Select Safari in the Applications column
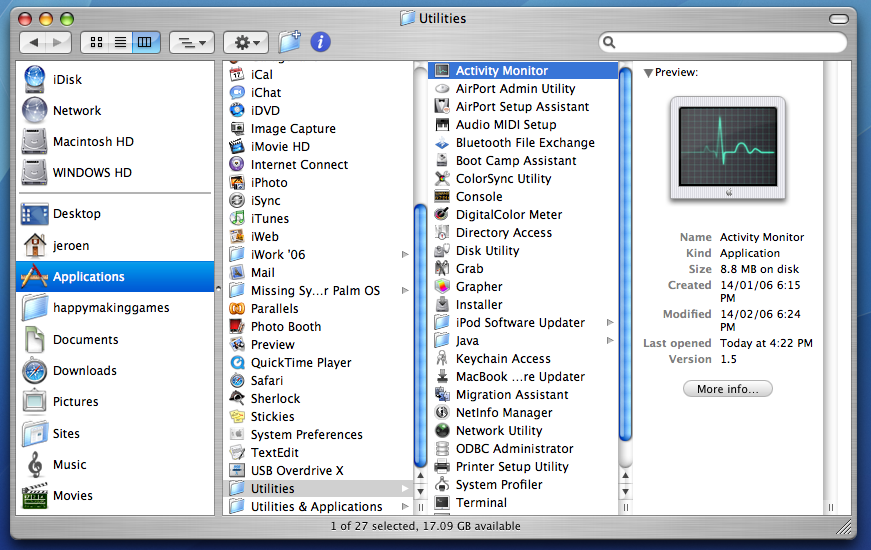The image size is (871, 550). (x=318, y=381)
